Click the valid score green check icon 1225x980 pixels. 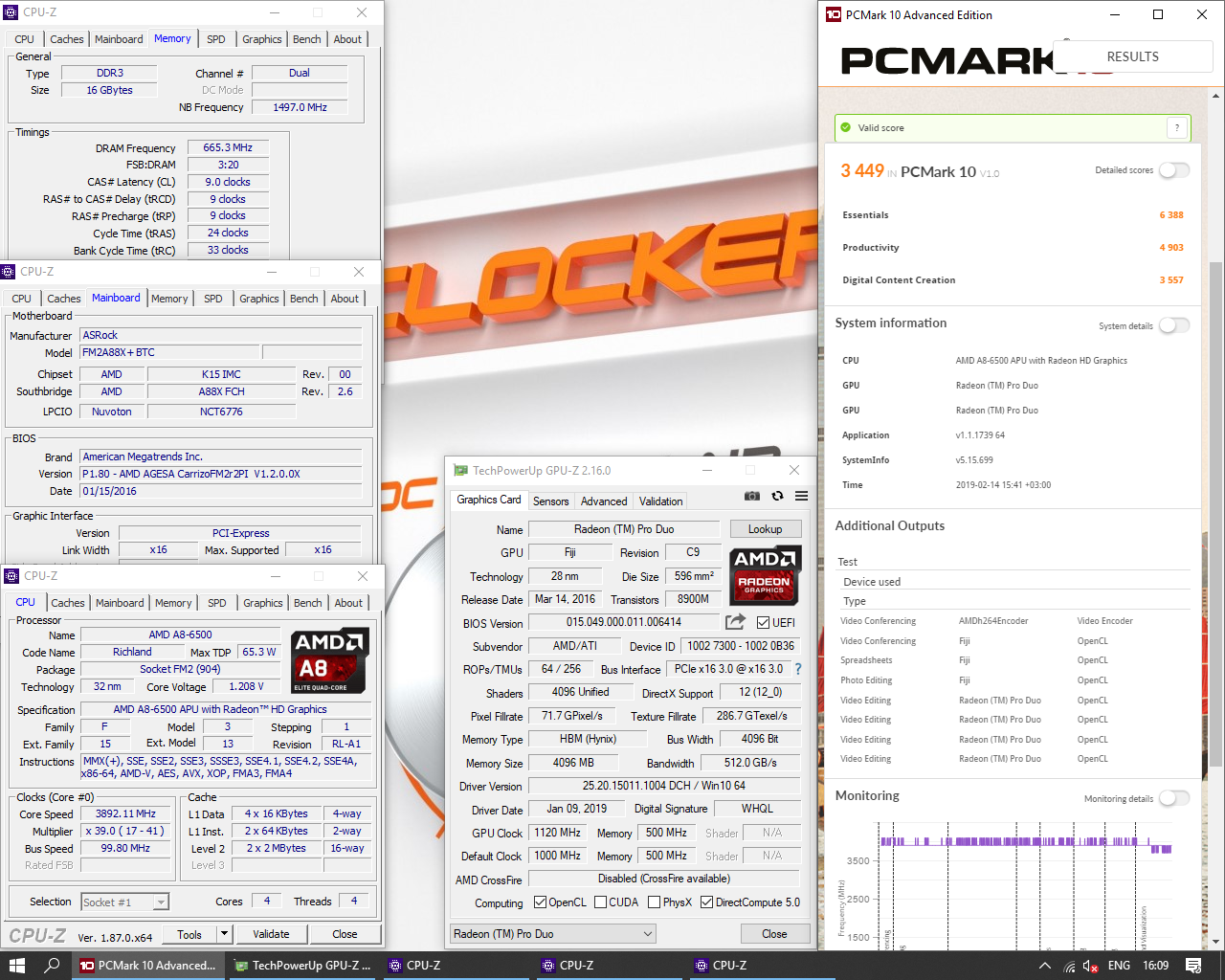pos(845,127)
